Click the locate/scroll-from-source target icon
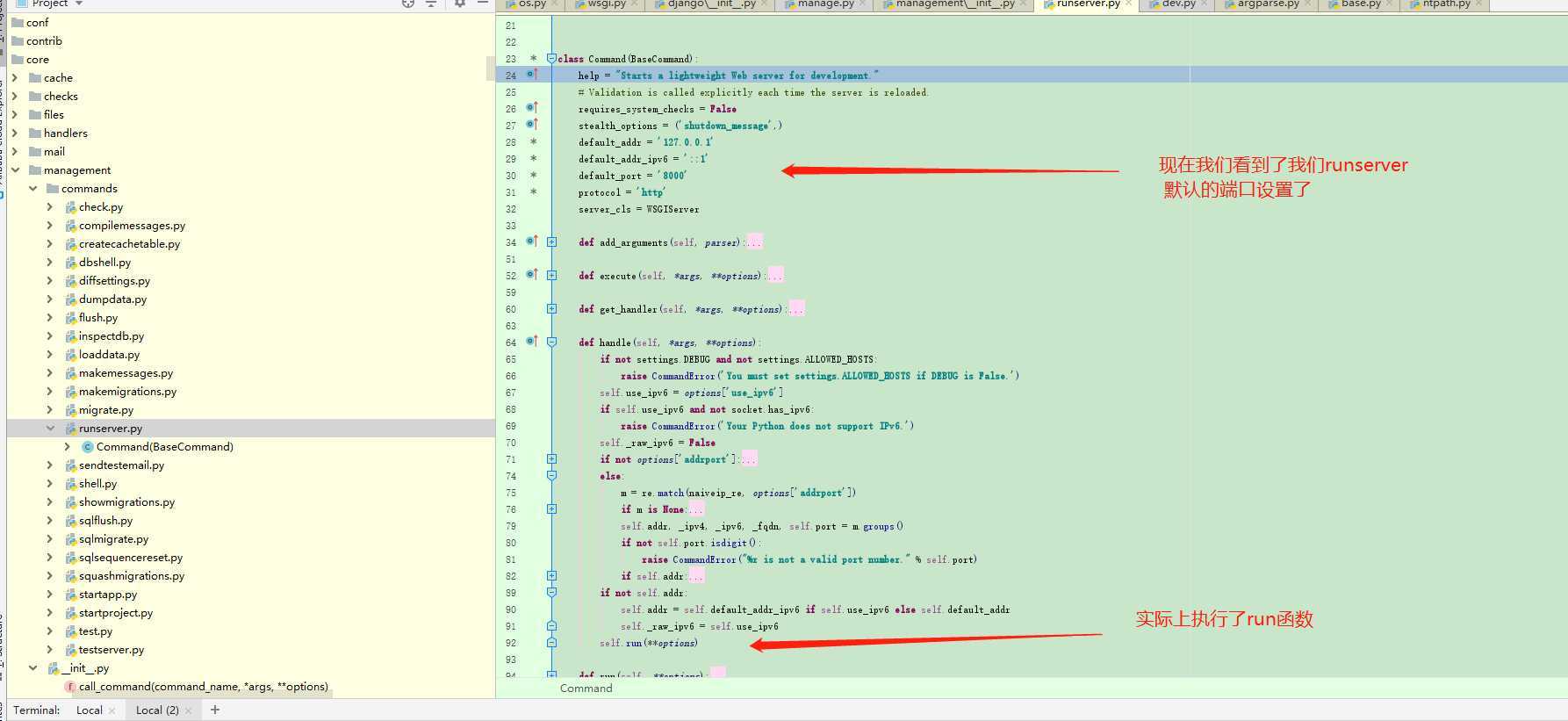Image resolution: width=1568 pixels, height=721 pixels. [x=408, y=4]
